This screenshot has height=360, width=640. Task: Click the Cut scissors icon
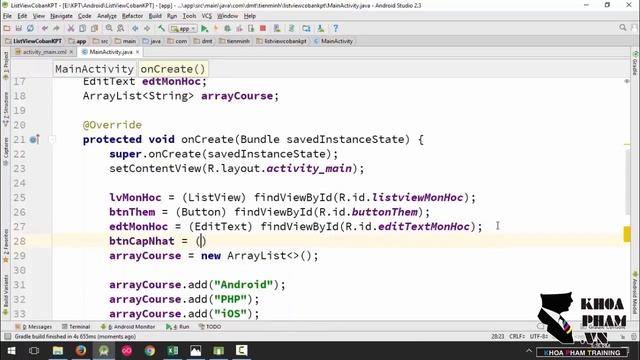pyautogui.click(x=71, y=28)
